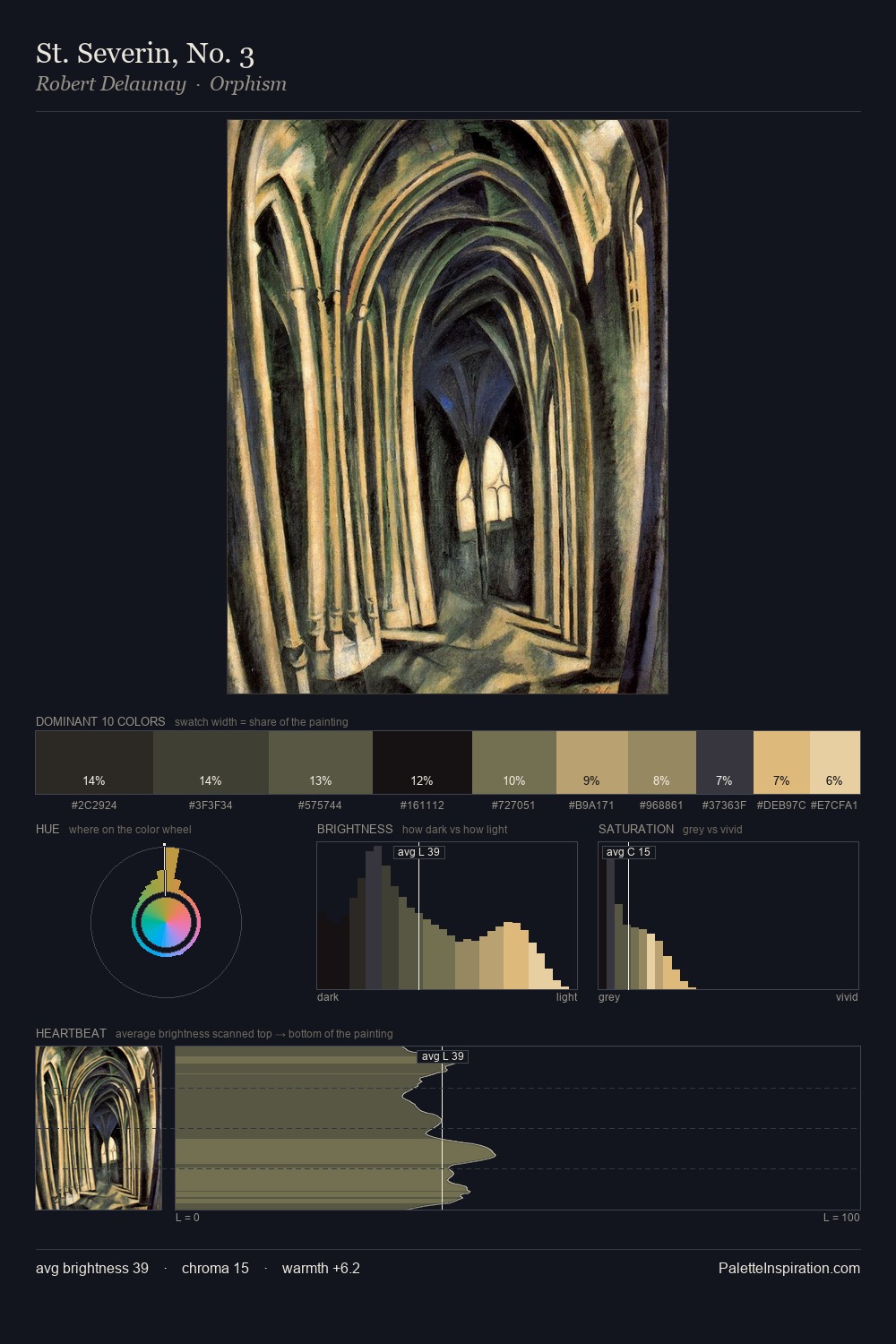
Task: Click the 'dark' axis label under brightness
Action: coord(328,997)
